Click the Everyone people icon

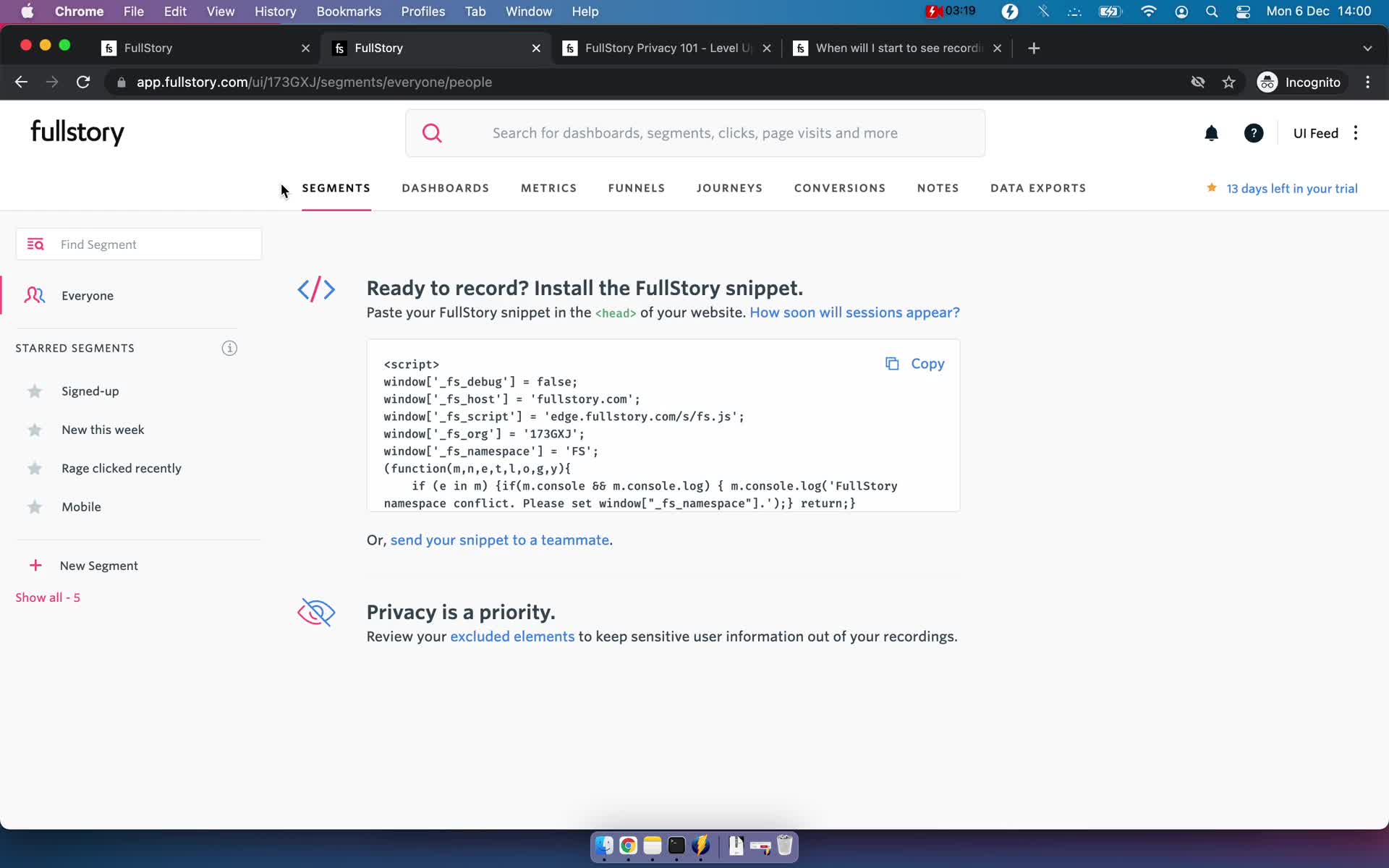click(x=35, y=295)
